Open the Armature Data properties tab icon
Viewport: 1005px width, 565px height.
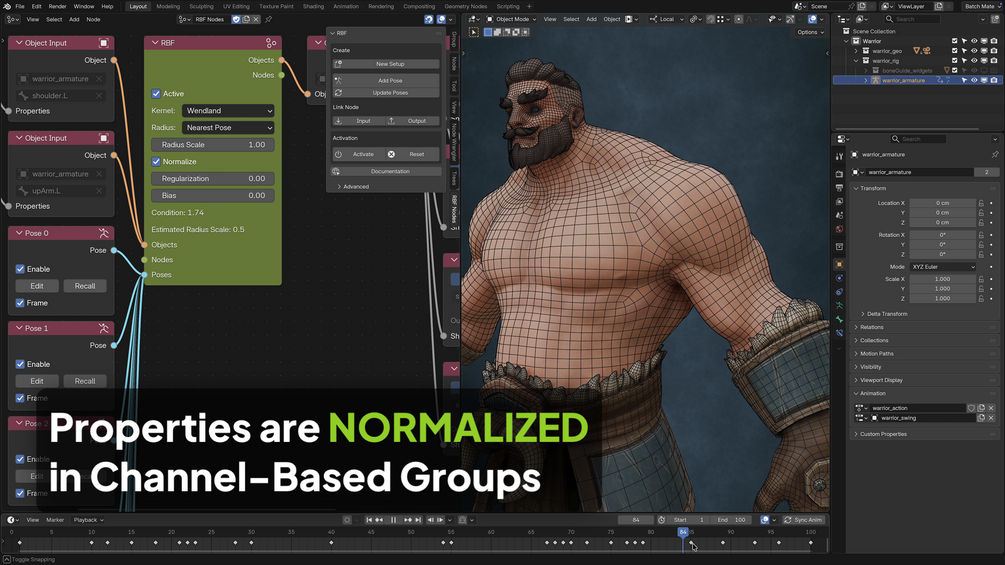click(x=839, y=306)
